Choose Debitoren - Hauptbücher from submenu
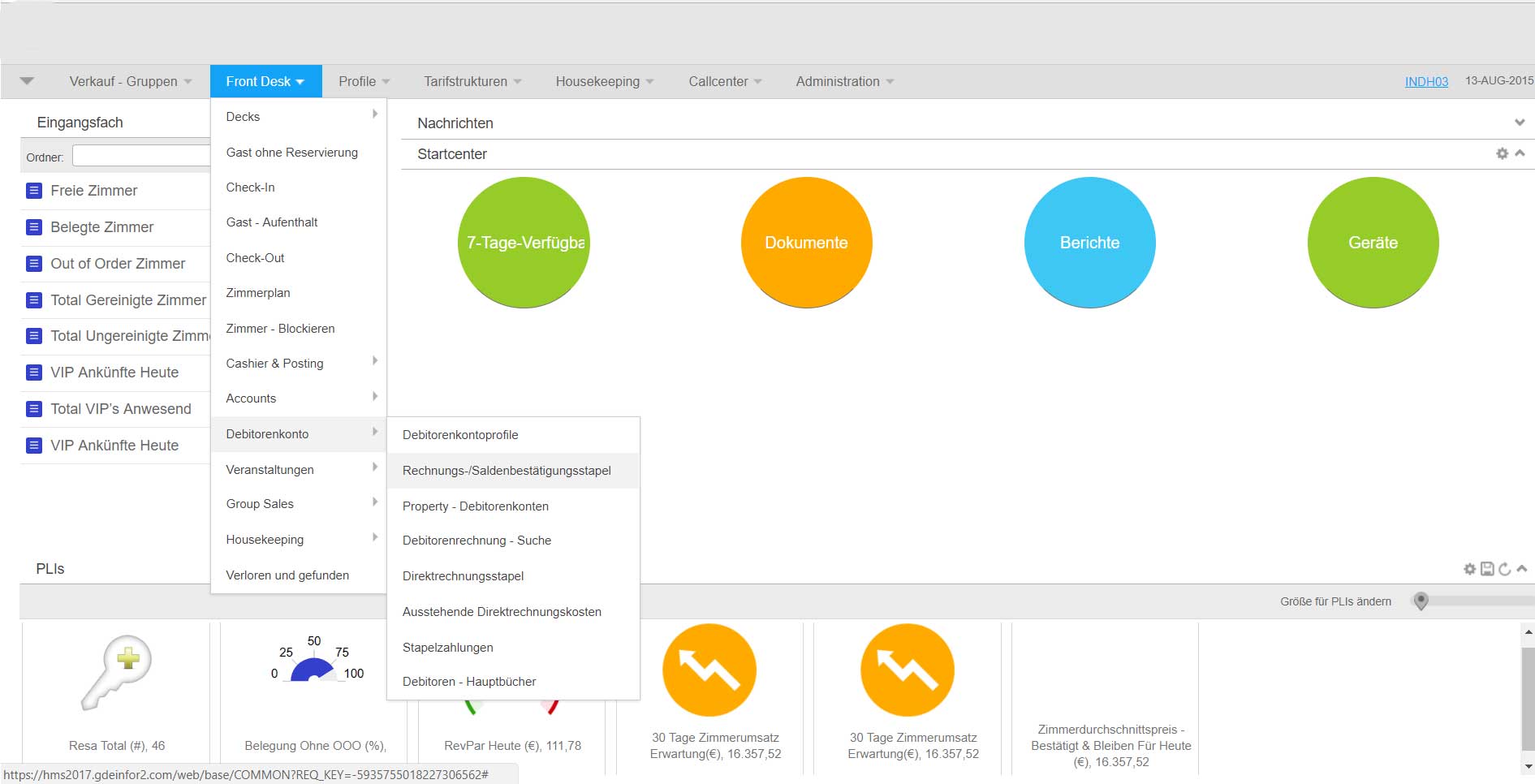This screenshot has height=784, width=1535. [469, 682]
